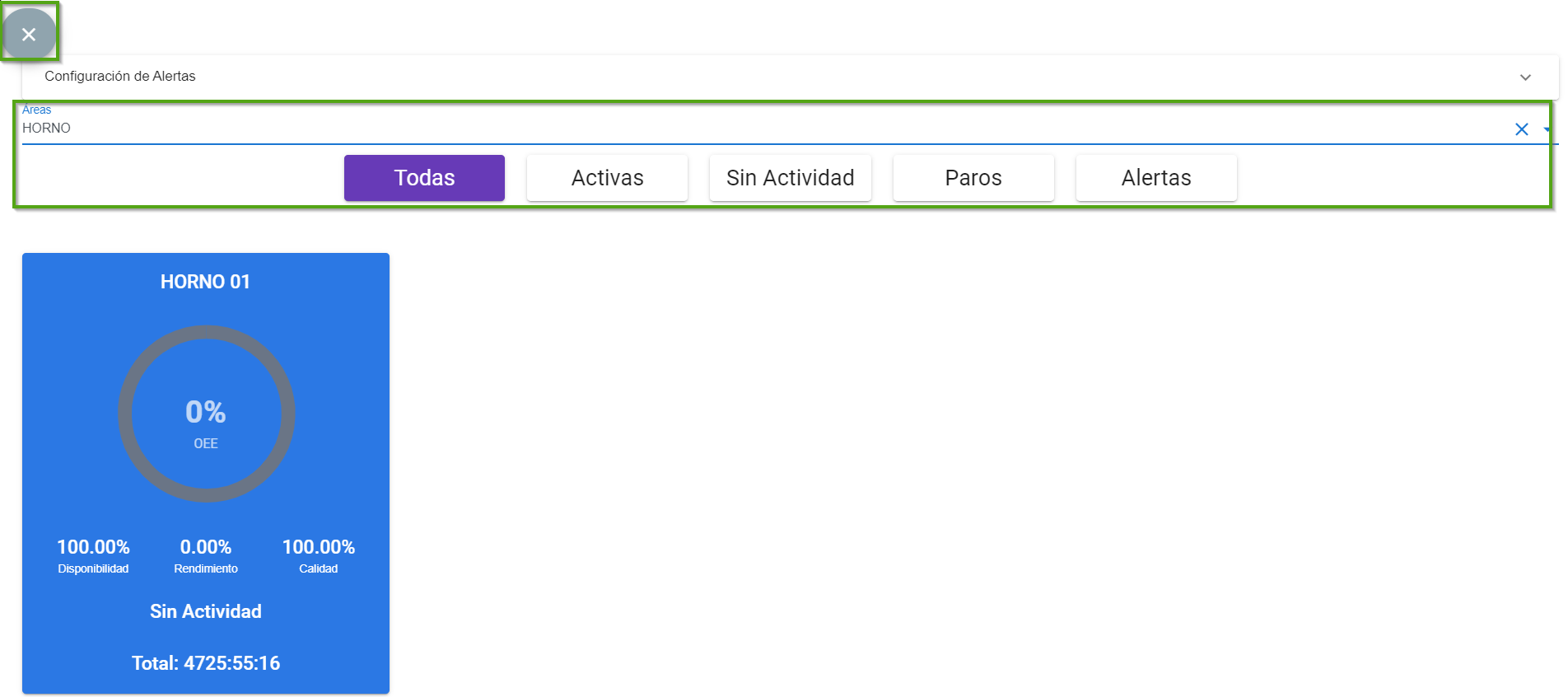Switch to the Activas filter
This screenshot has height=697, width=1568.
tap(607, 178)
